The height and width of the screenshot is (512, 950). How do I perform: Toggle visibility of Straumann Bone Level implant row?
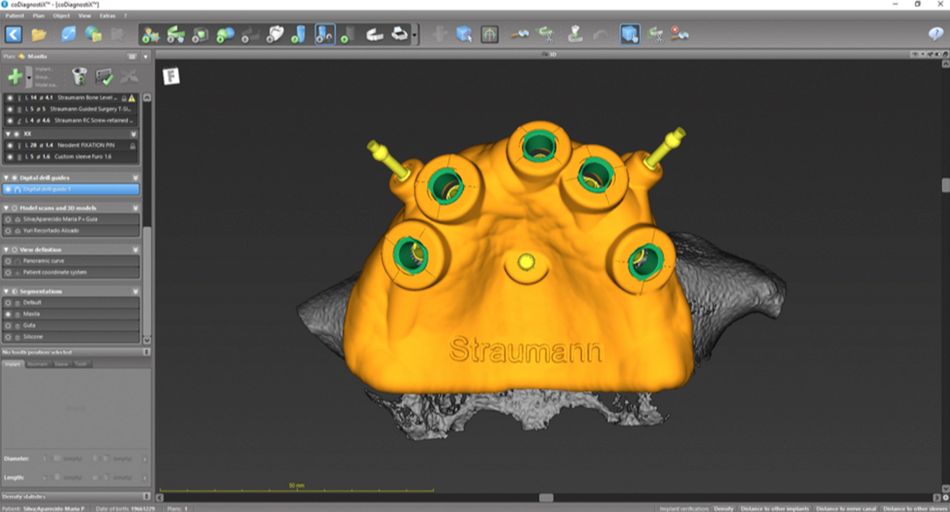pos(10,98)
